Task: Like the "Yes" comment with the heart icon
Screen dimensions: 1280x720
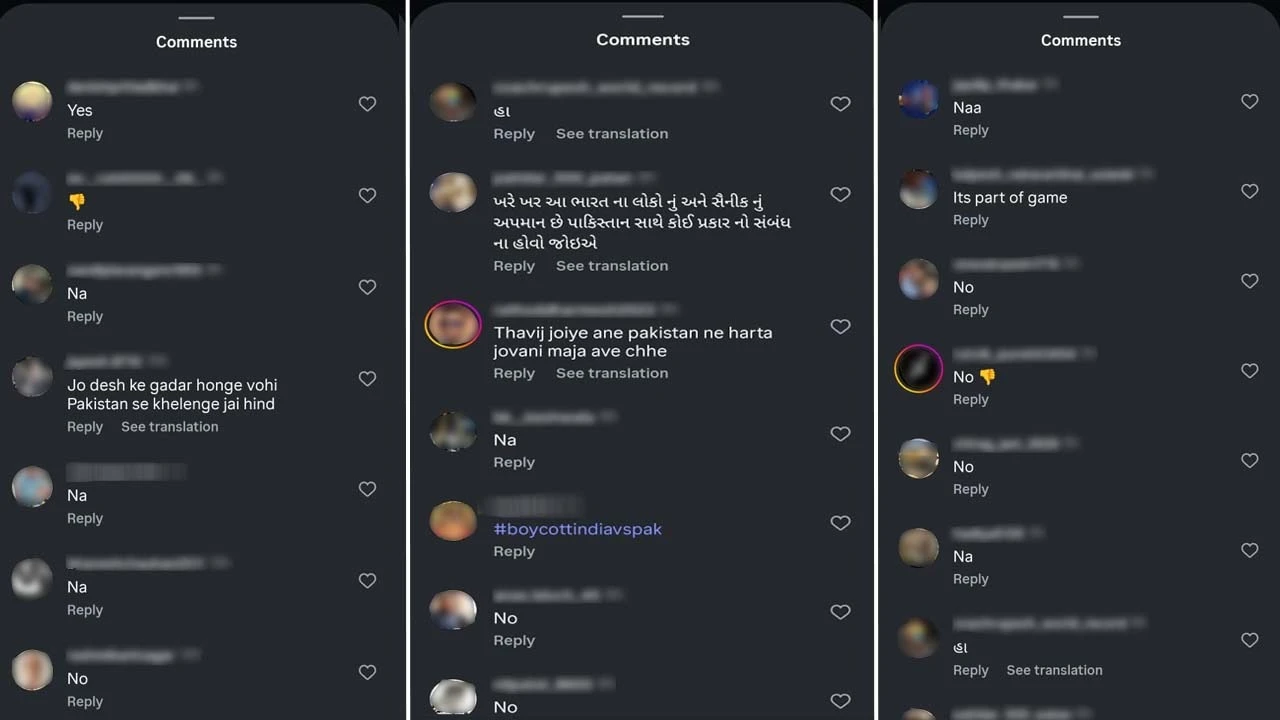Action: [x=367, y=104]
